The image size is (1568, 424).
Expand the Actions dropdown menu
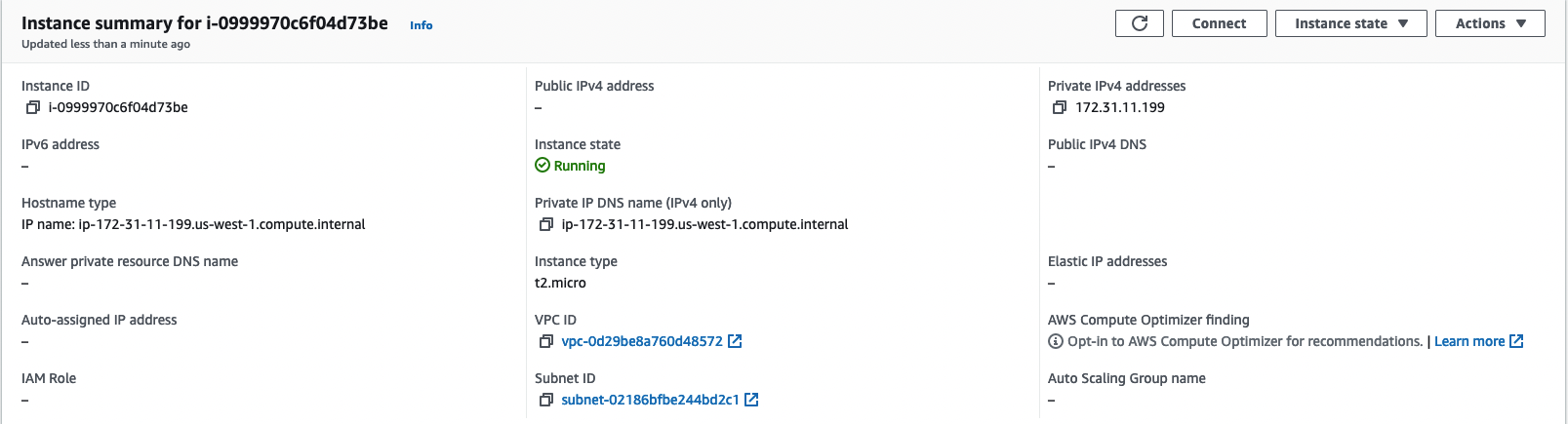(x=1490, y=23)
